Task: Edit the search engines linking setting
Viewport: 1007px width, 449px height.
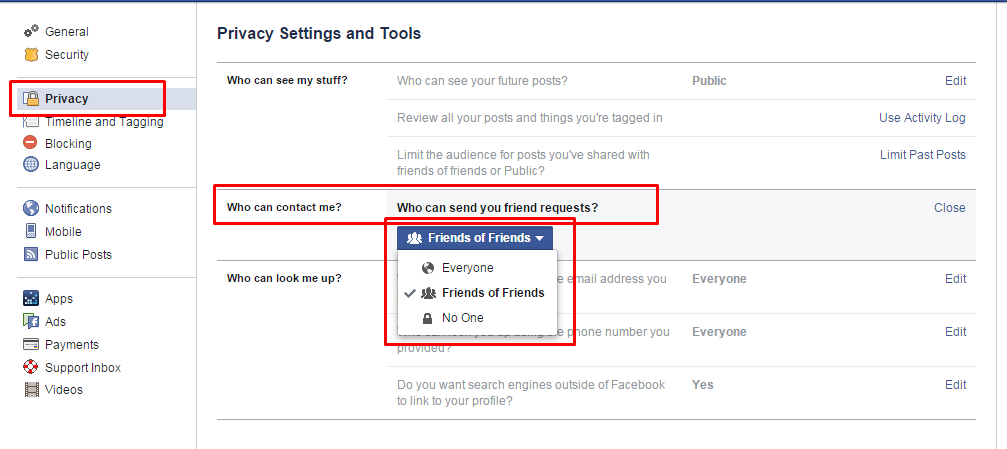Action: click(x=955, y=385)
